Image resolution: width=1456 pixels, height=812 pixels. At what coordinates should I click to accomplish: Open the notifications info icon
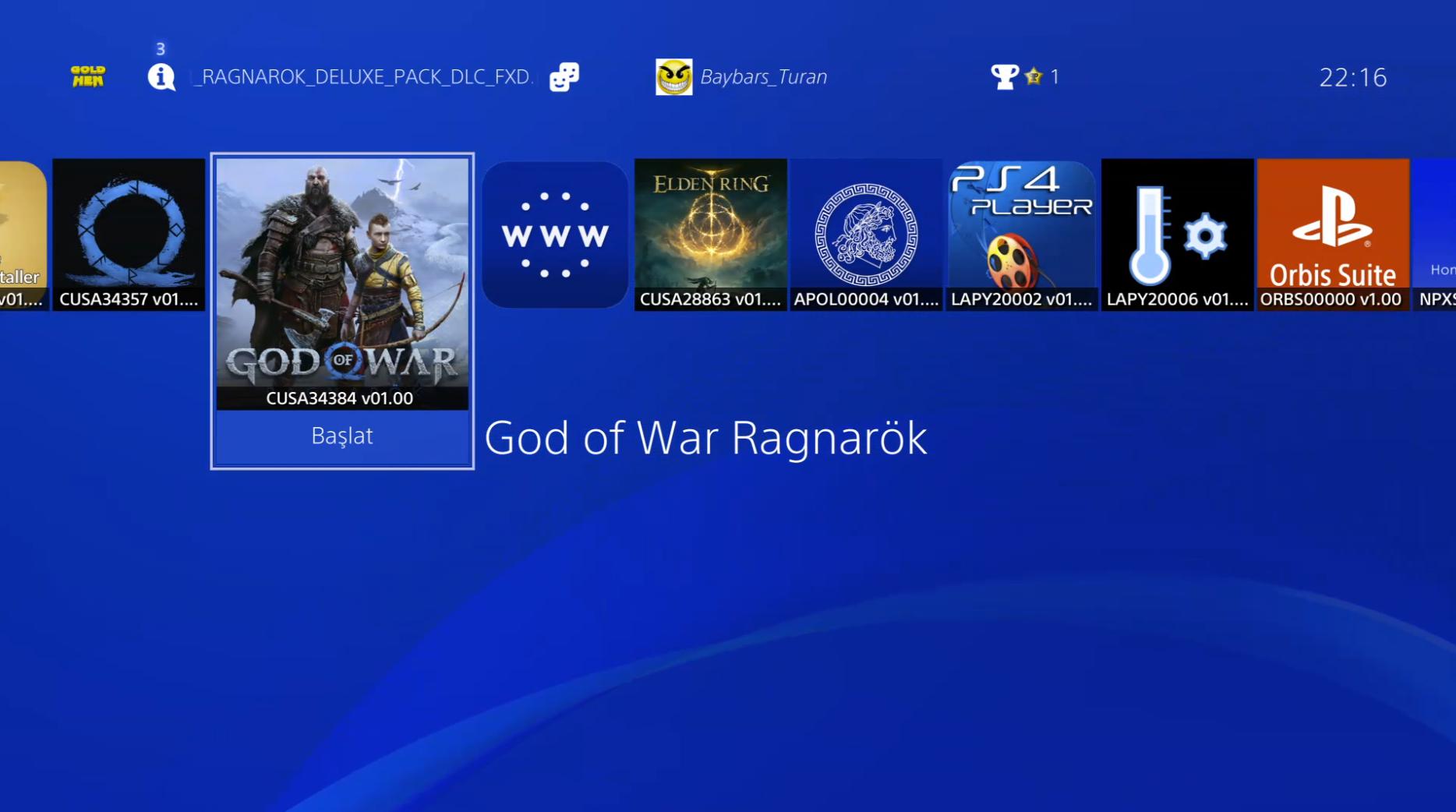tap(161, 76)
